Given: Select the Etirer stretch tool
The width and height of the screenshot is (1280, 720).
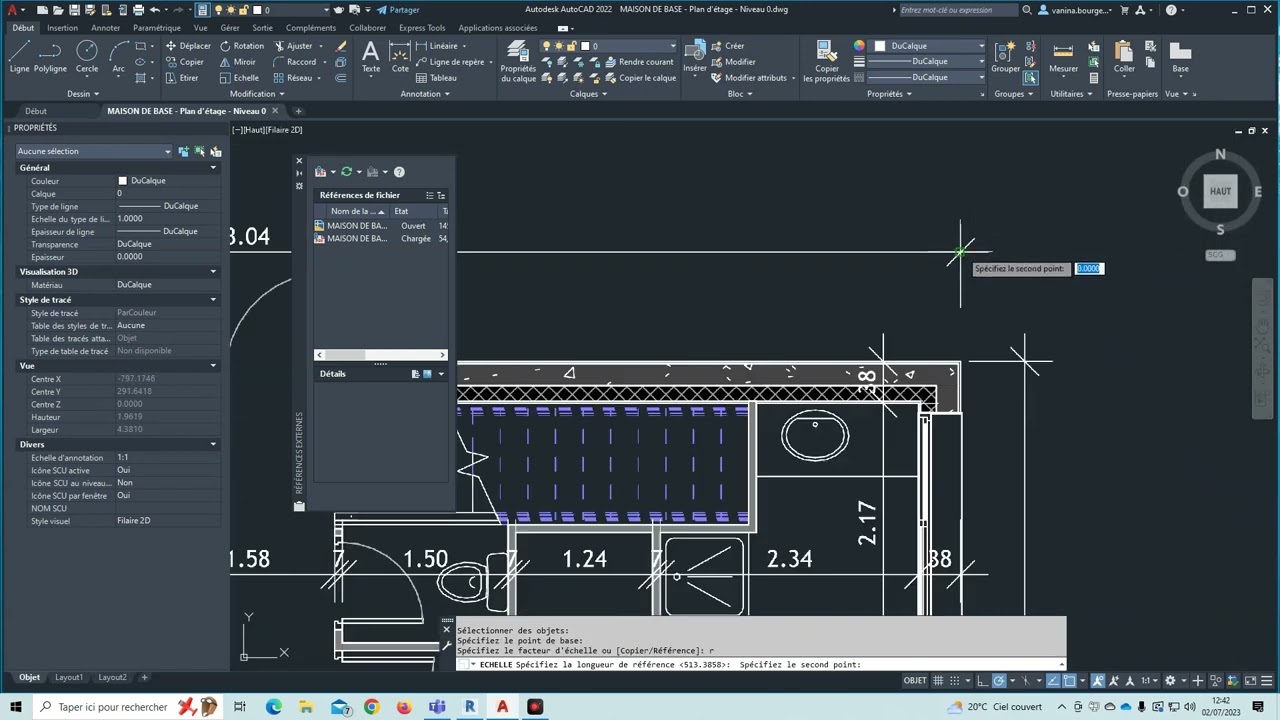Looking at the screenshot, I should [x=182, y=78].
